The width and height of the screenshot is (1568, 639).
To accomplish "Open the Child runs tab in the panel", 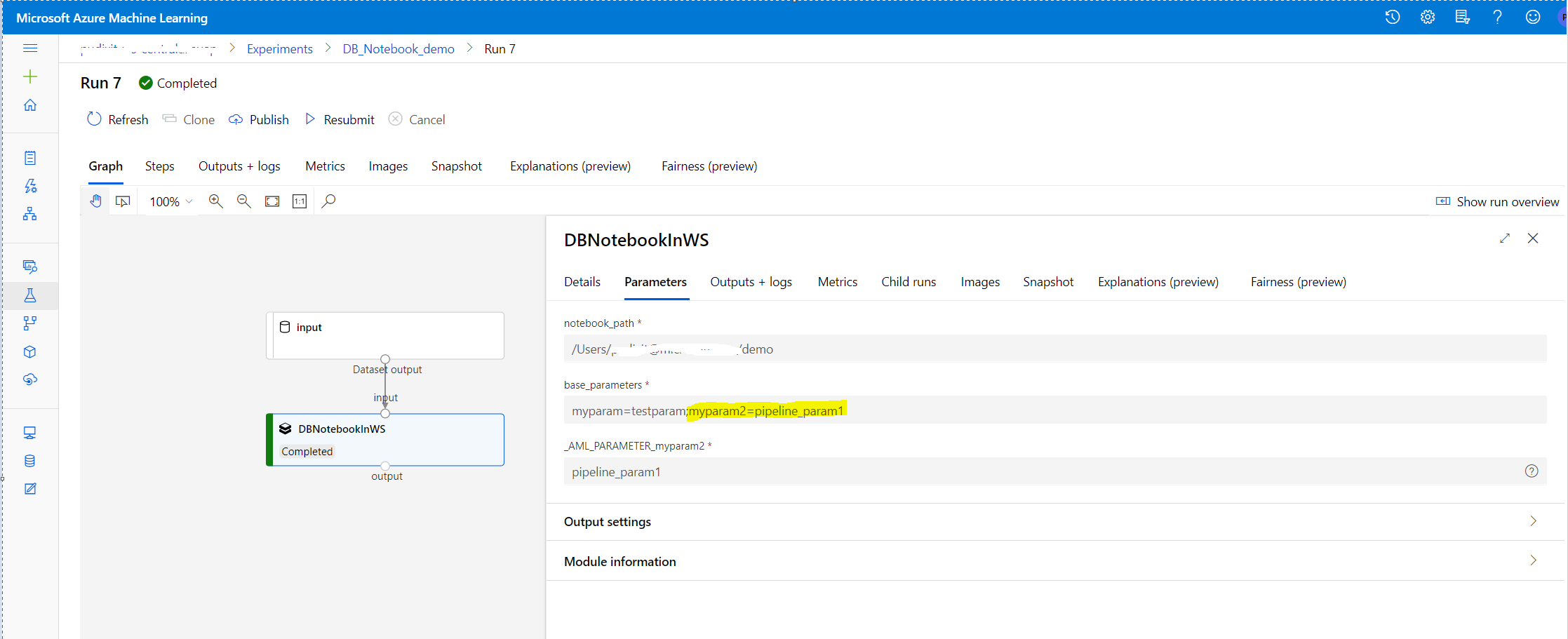I will [909, 281].
